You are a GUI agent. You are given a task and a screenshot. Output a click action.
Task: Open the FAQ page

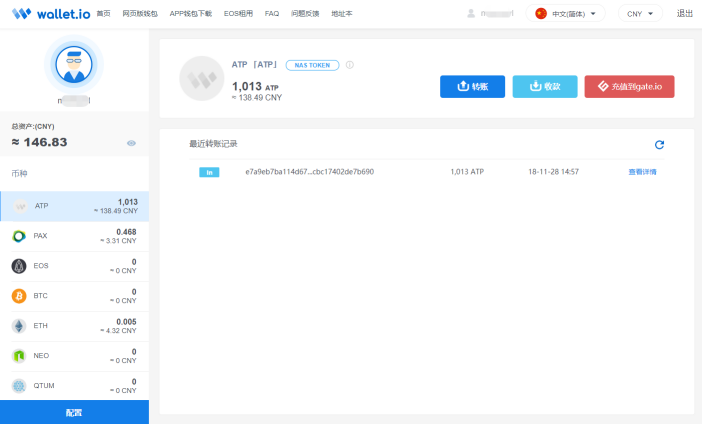pos(272,14)
